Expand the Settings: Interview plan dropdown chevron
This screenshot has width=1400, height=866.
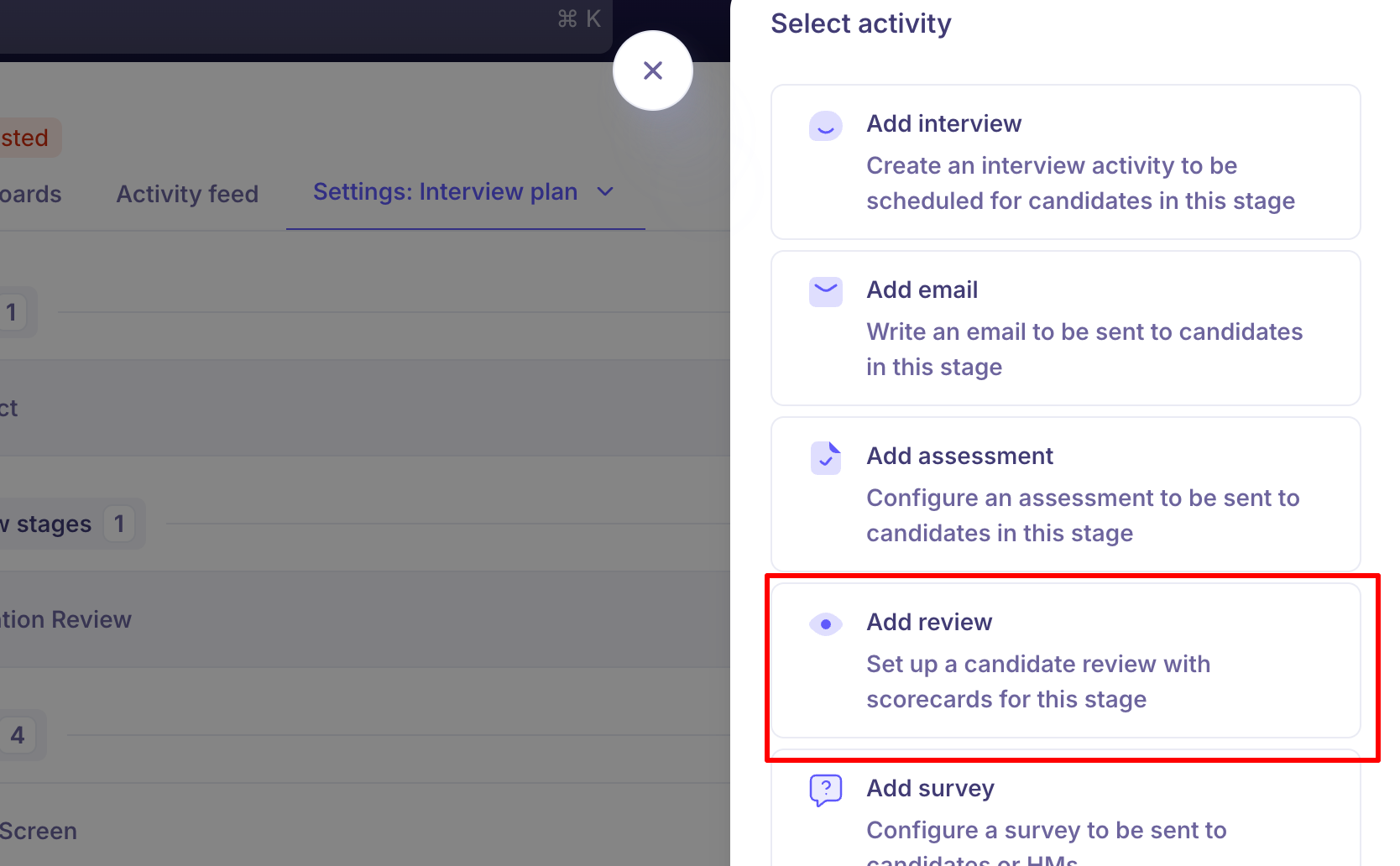pos(605,192)
